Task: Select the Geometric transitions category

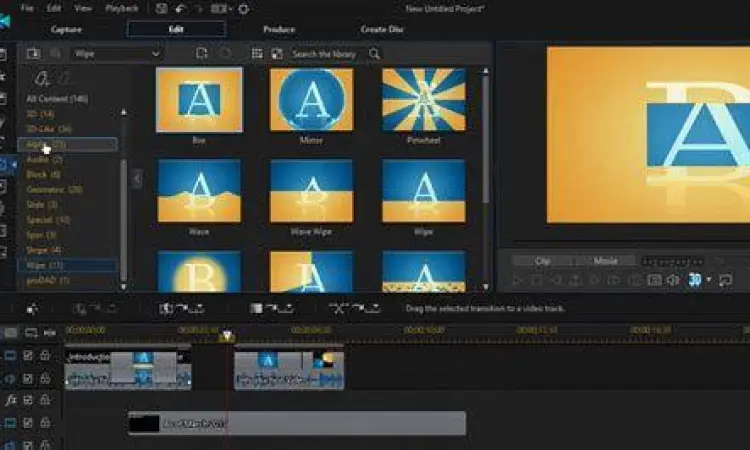Action: tap(55, 189)
